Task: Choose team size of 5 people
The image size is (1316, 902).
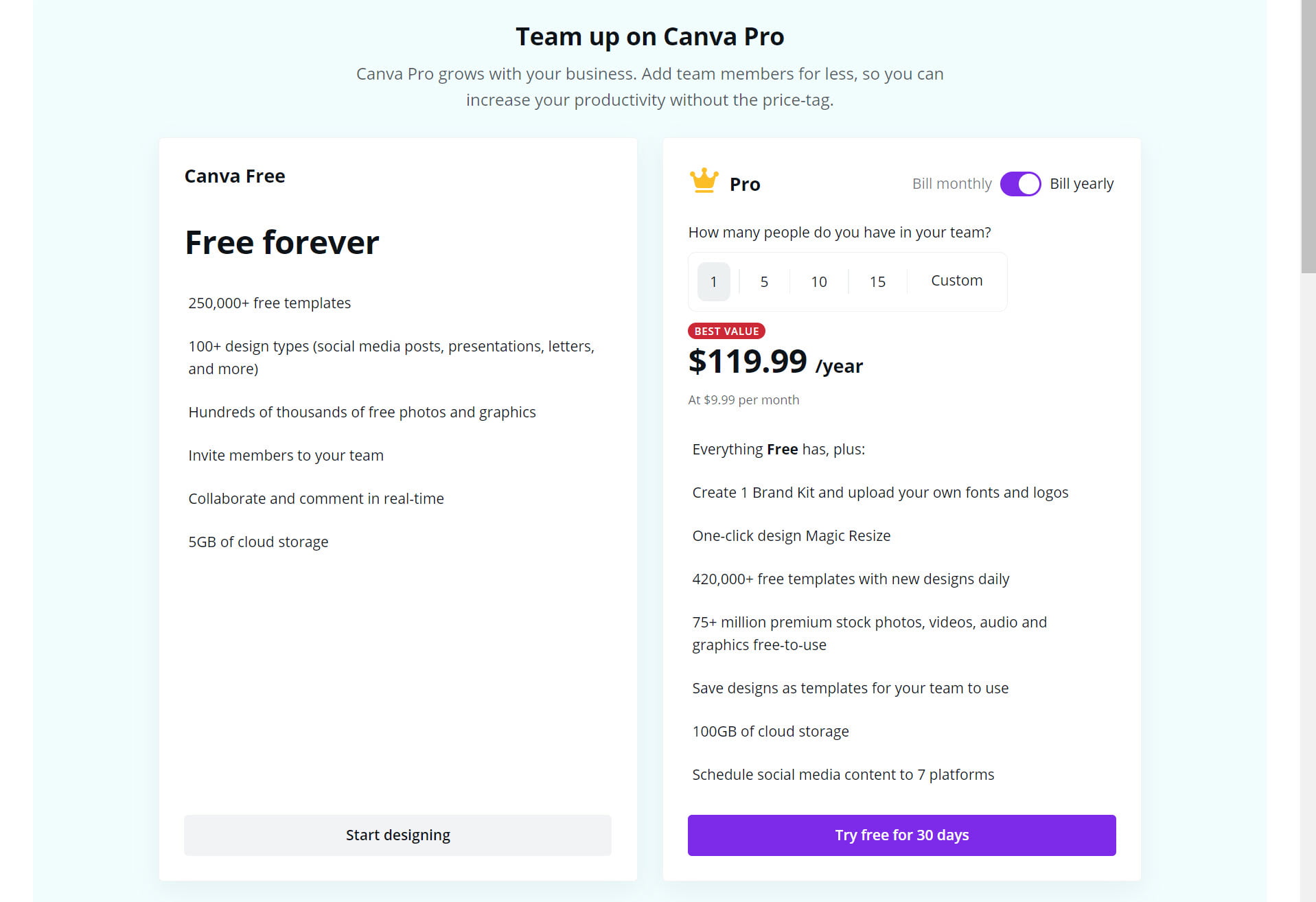Action: [764, 281]
